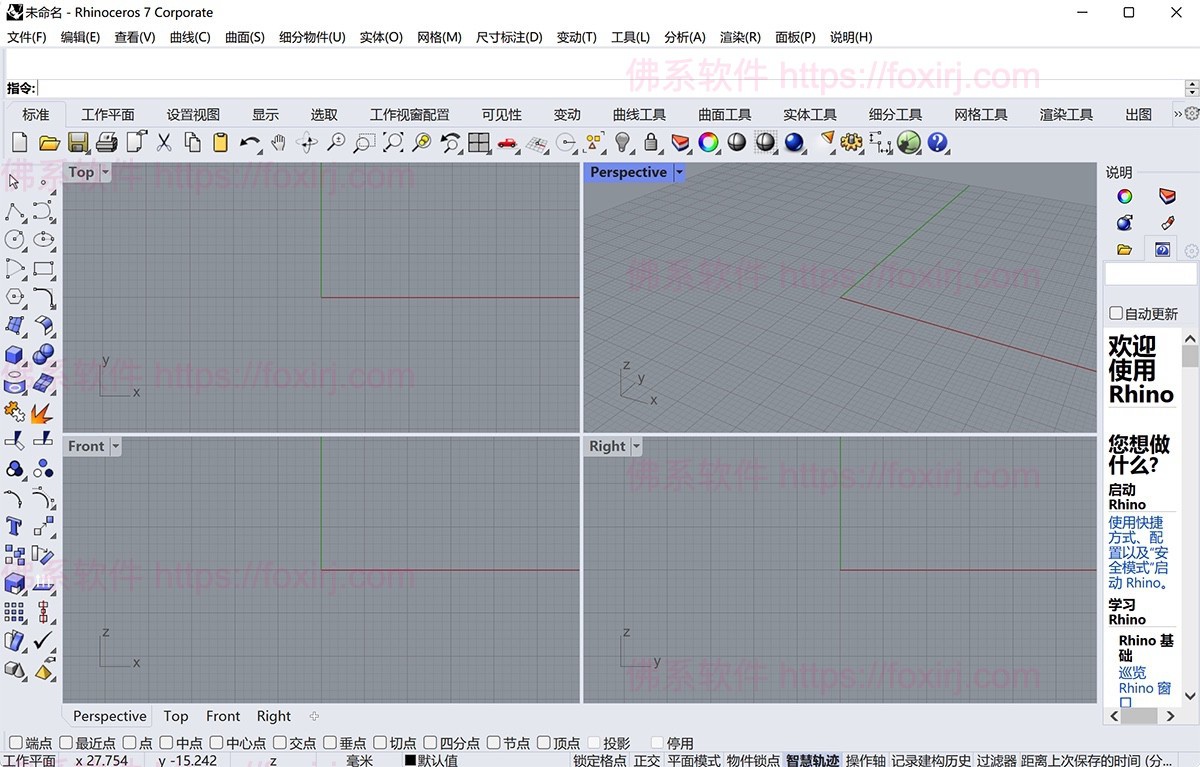
Task: Click the Save model icon
Action: tap(76, 143)
